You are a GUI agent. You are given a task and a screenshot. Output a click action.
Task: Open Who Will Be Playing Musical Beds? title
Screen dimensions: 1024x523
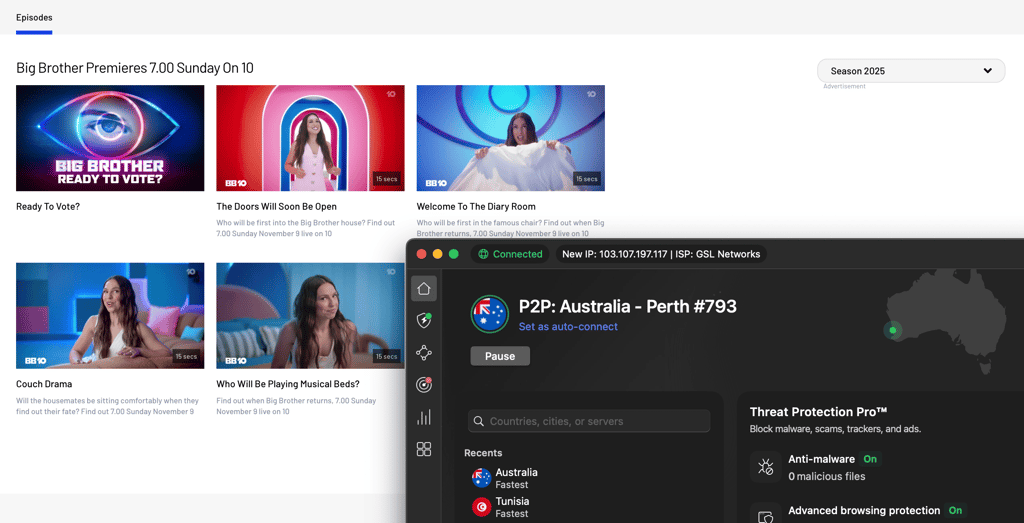click(288, 384)
